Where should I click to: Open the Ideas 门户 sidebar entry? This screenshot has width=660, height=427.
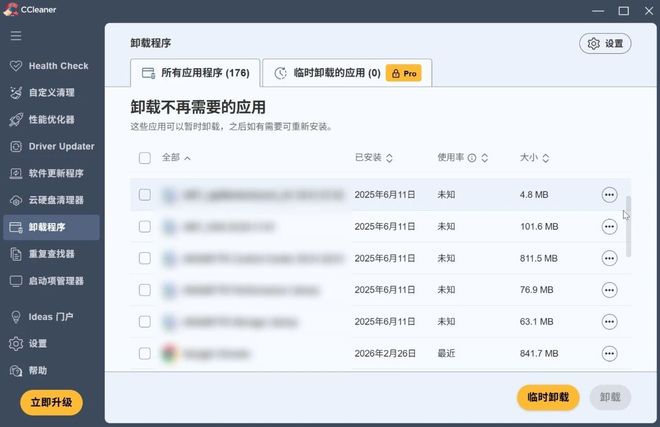point(50,317)
